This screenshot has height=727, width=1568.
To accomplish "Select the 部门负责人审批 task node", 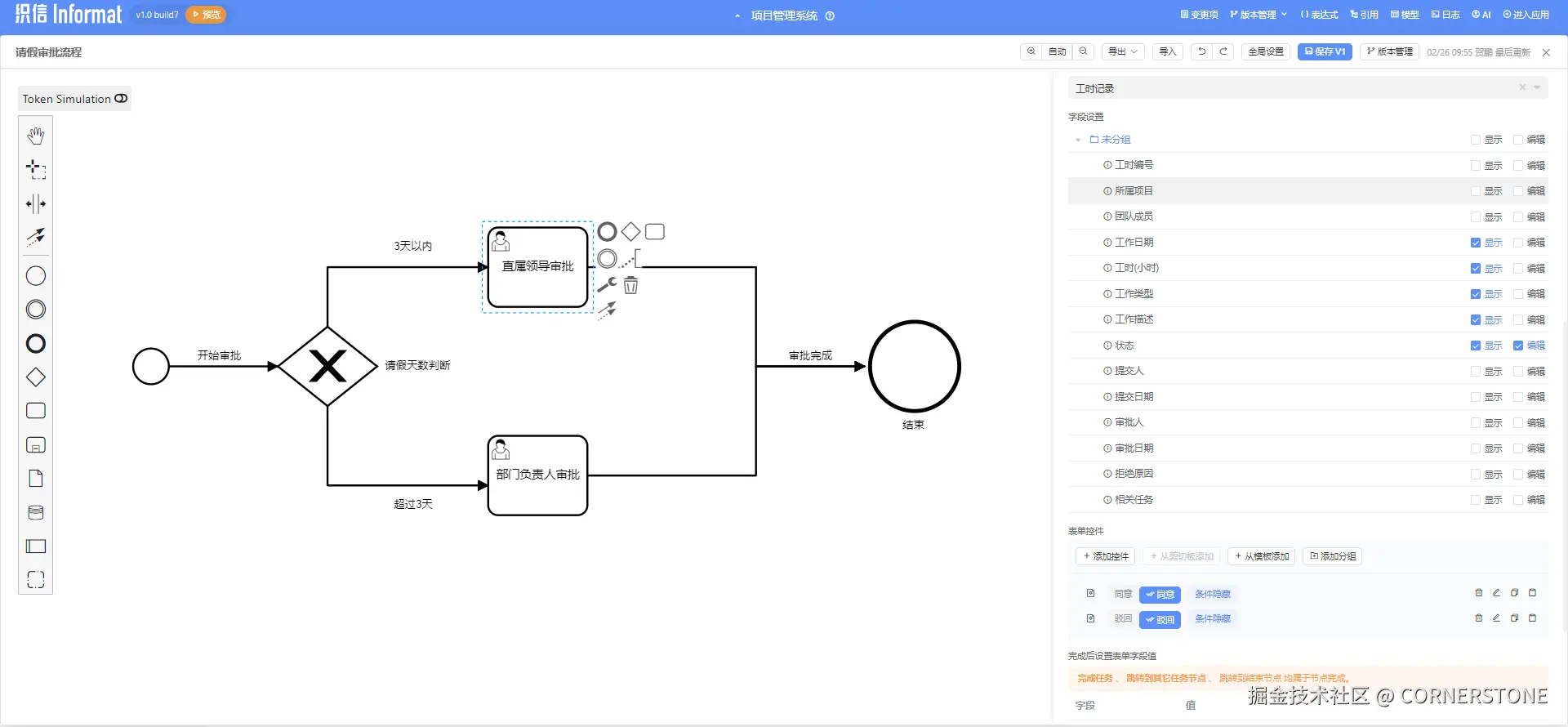I will (x=537, y=475).
